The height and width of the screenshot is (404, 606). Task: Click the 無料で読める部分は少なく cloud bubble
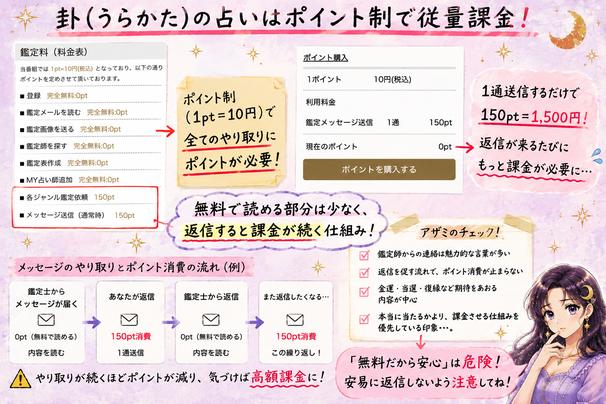[277, 221]
